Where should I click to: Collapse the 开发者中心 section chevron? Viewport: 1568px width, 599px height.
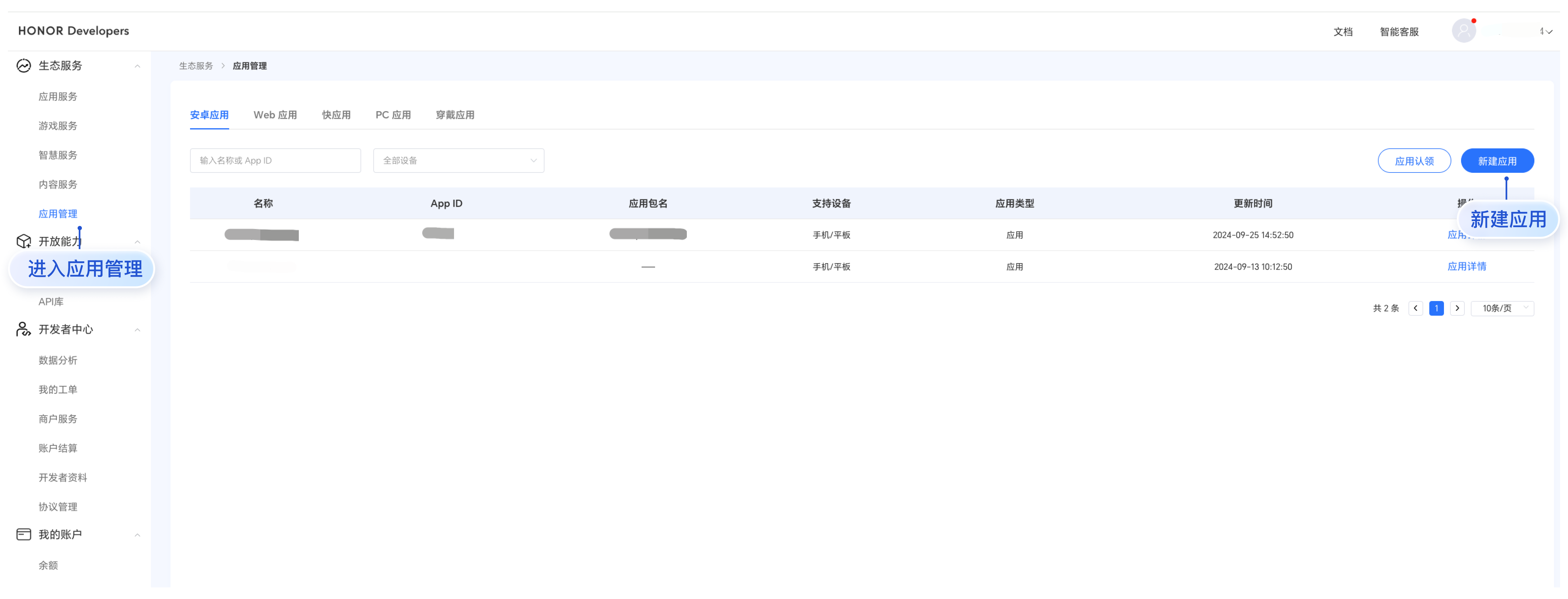[137, 330]
